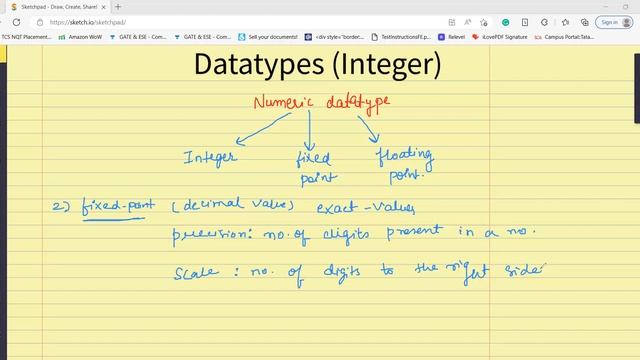Image resolution: width=640 pixels, height=360 pixels.
Task: Click the Datatypes (Integer) heading text
Action: 318,64
